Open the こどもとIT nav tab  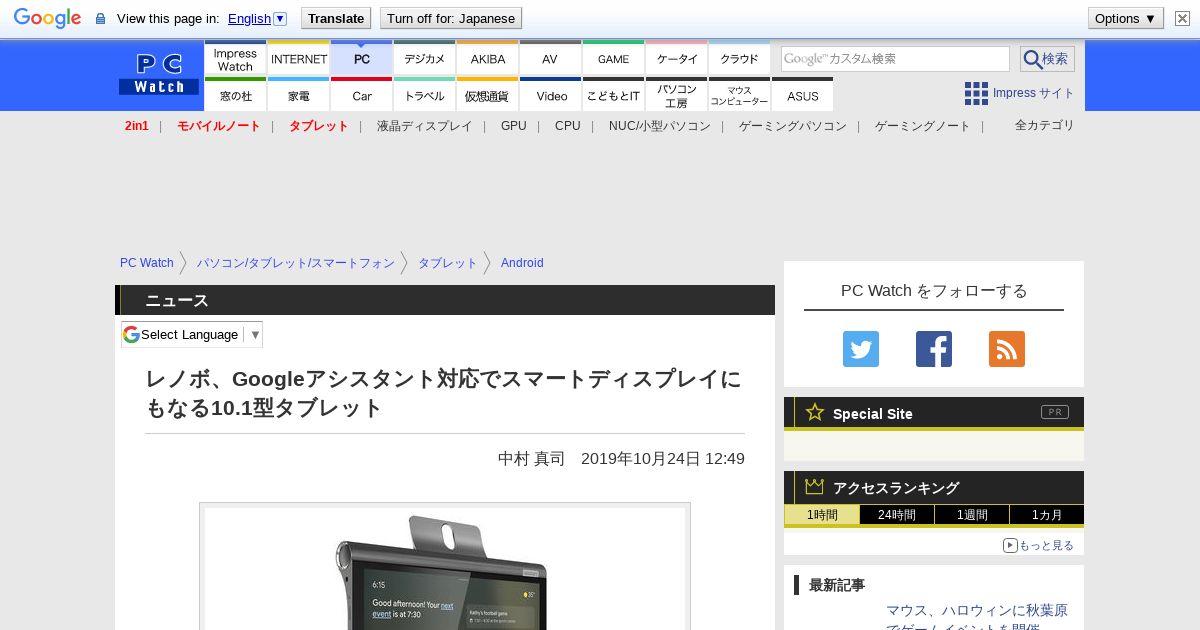(x=613, y=95)
